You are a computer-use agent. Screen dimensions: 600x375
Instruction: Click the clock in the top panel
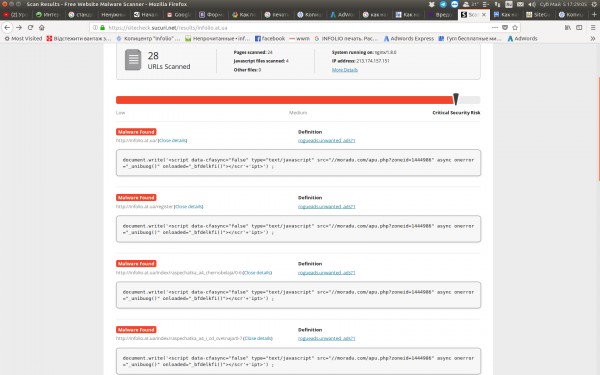click(563, 4)
